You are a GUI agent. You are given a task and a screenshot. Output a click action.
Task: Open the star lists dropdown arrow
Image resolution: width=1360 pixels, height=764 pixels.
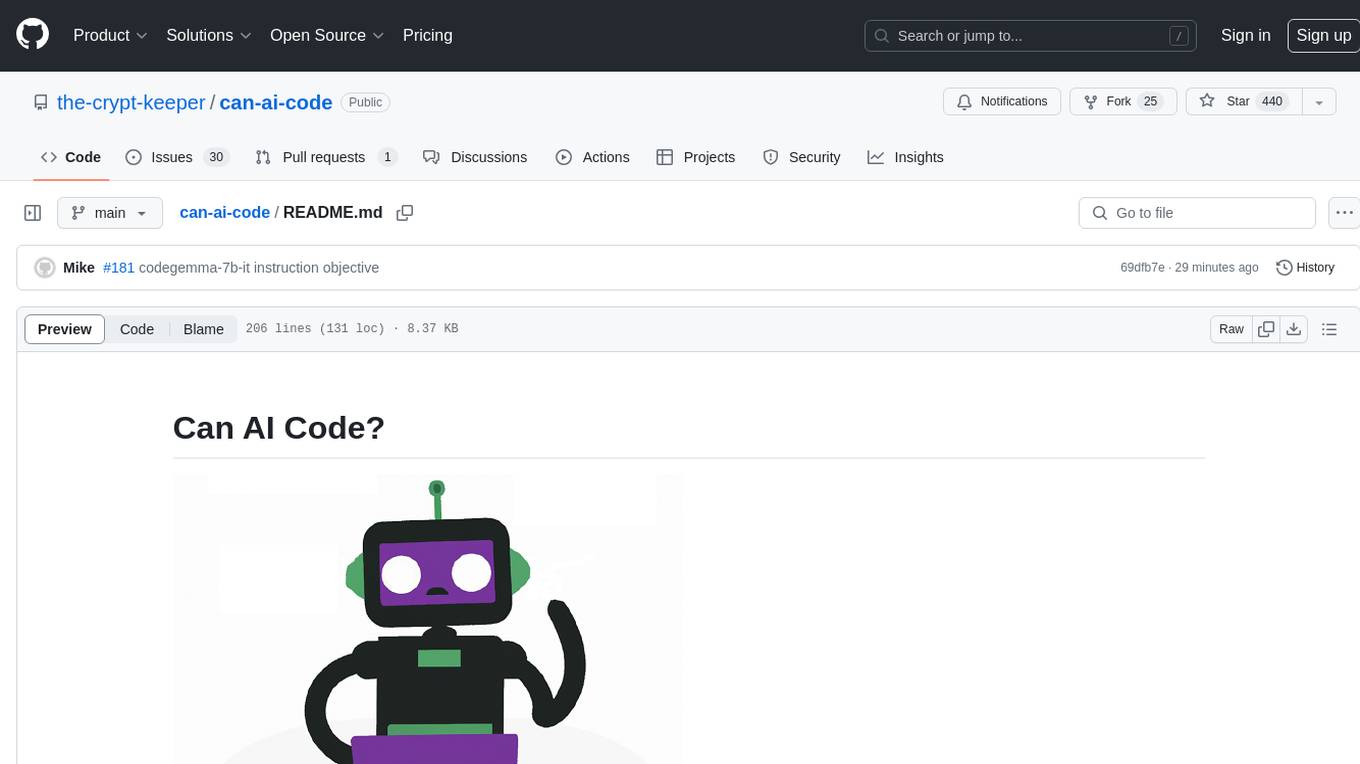coord(1319,101)
